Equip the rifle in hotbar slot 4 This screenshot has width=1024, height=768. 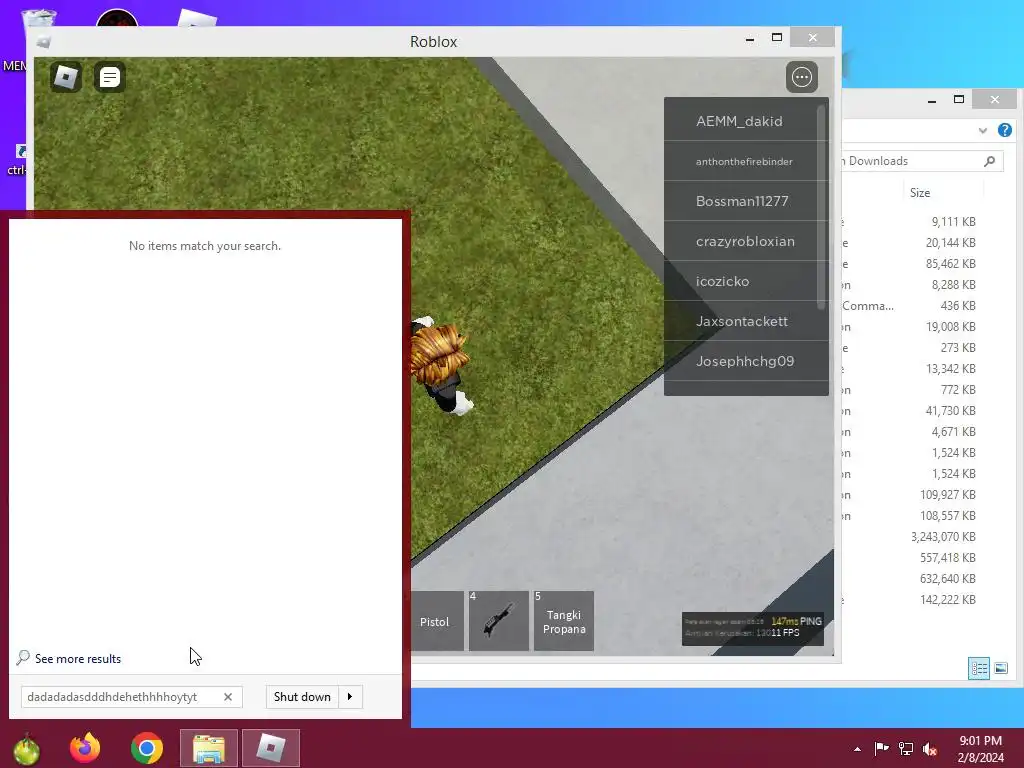click(498, 621)
